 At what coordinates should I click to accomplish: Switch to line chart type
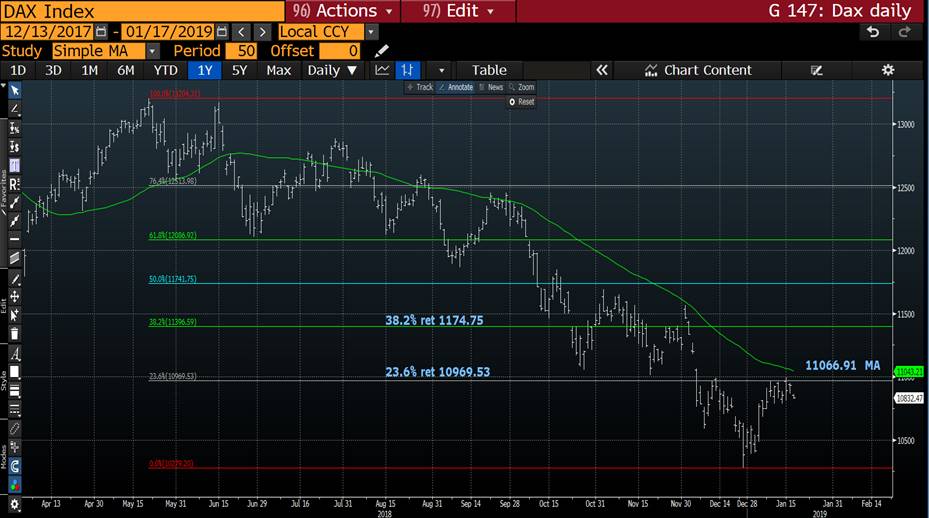click(382, 70)
